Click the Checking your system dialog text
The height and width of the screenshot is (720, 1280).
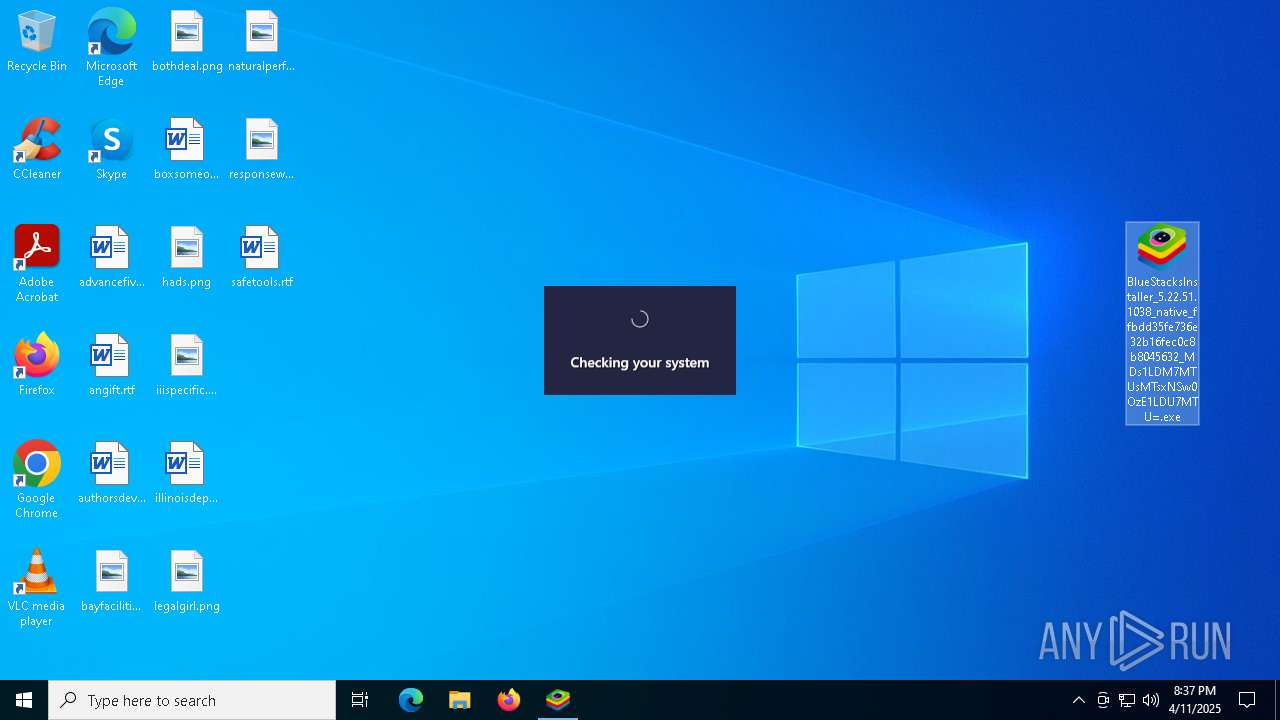point(640,362)
